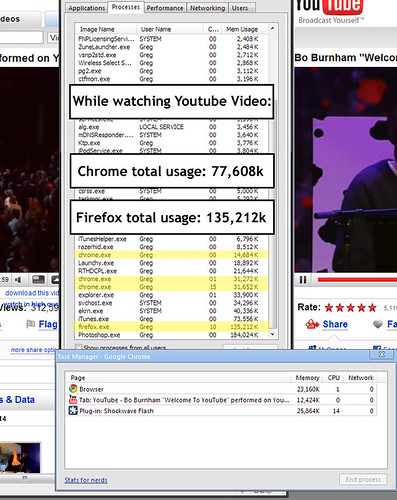Give a one-star rating with the first star

[329, 307]
